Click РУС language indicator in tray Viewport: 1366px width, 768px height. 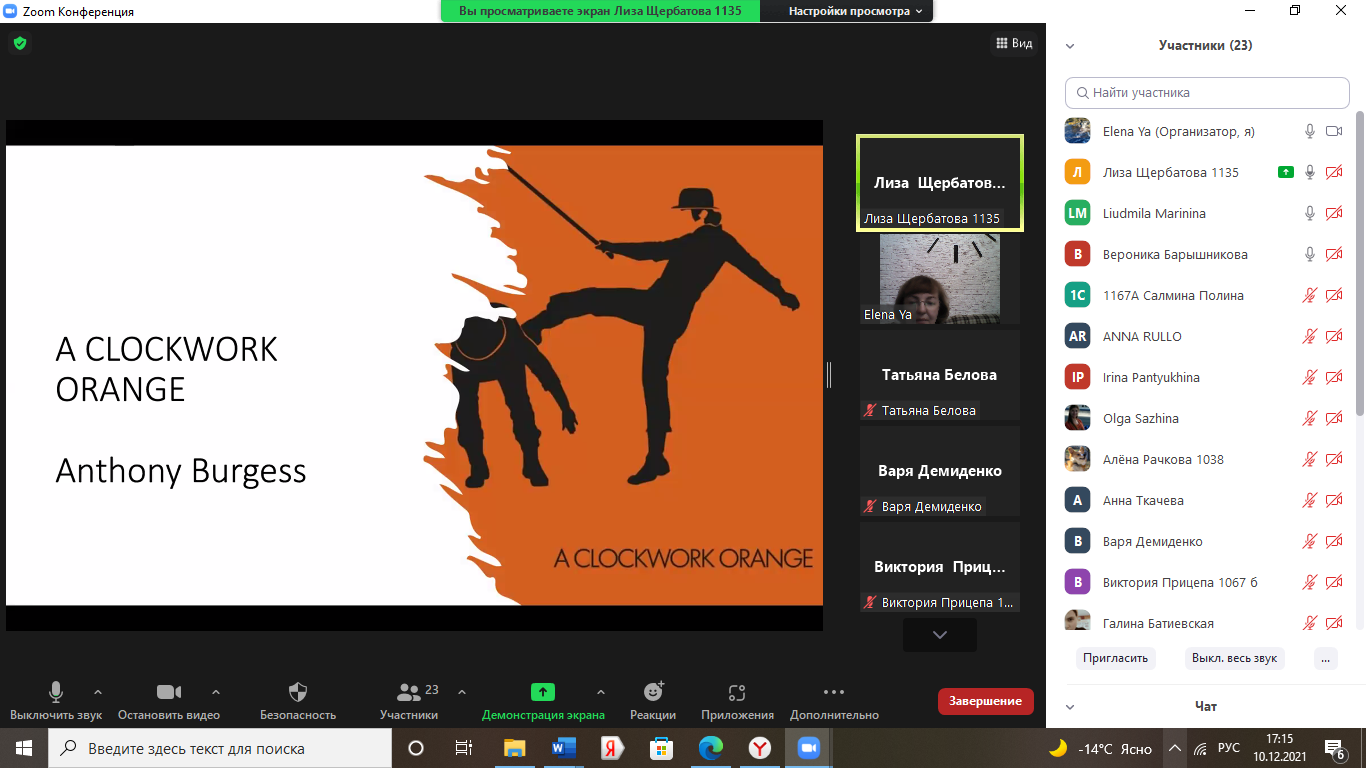coord(1229,748)
